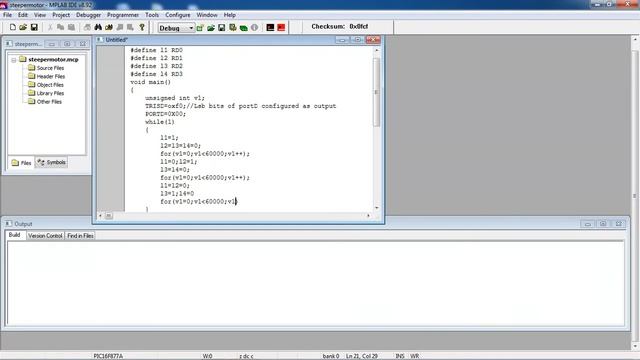The image size is (640, 360).
Task: Maximize the steeperm project panel window
Action: [x=67, y=44]
